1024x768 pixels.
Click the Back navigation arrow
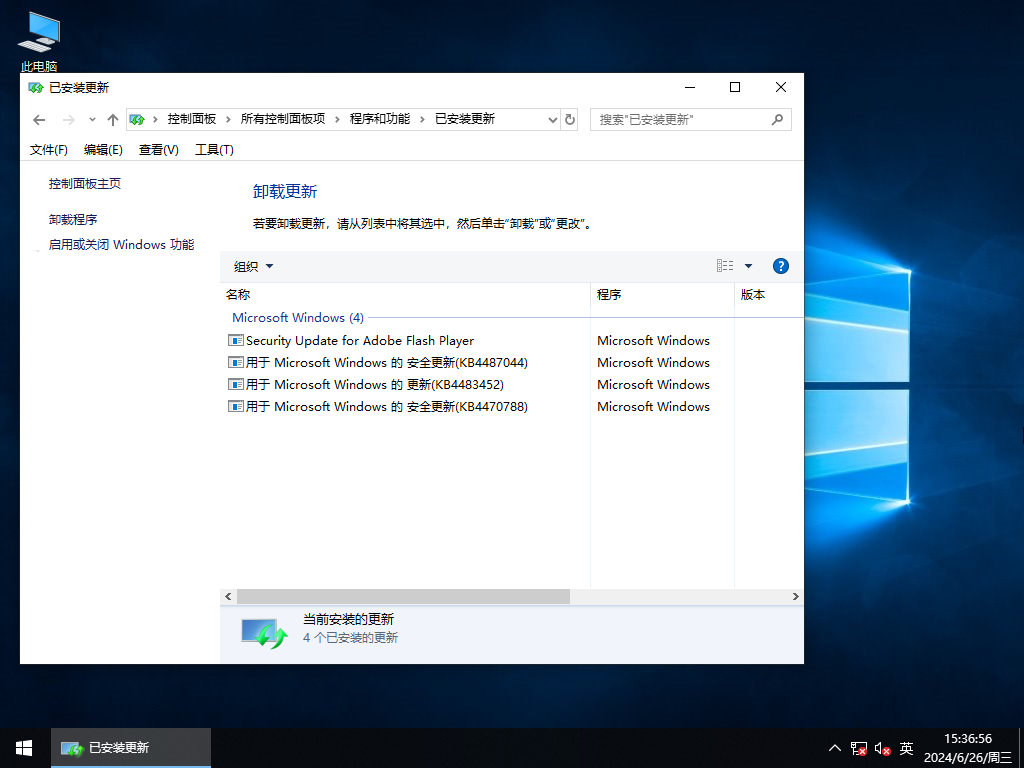click(38, 119)
